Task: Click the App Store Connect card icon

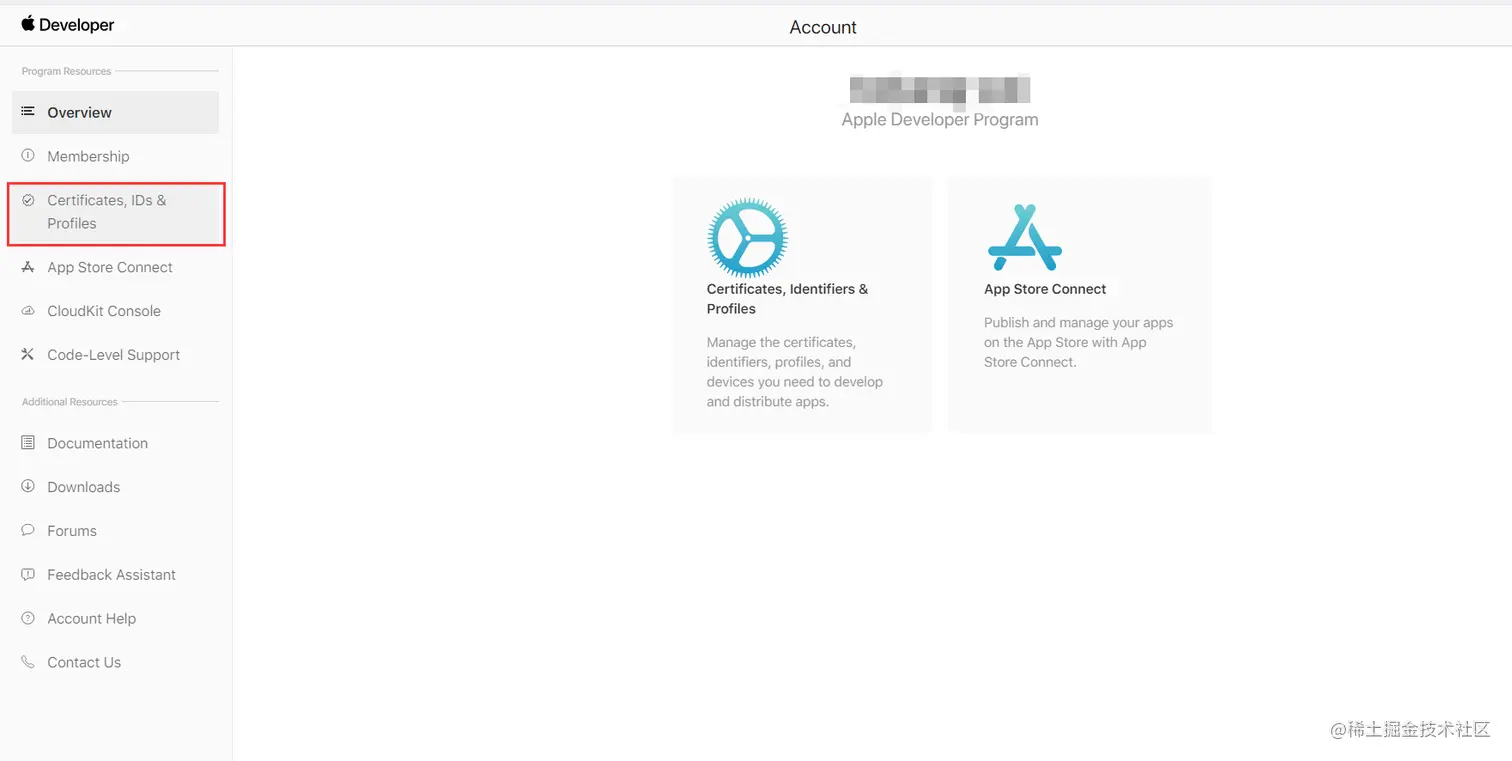Action: click(x=1025, y=238)
